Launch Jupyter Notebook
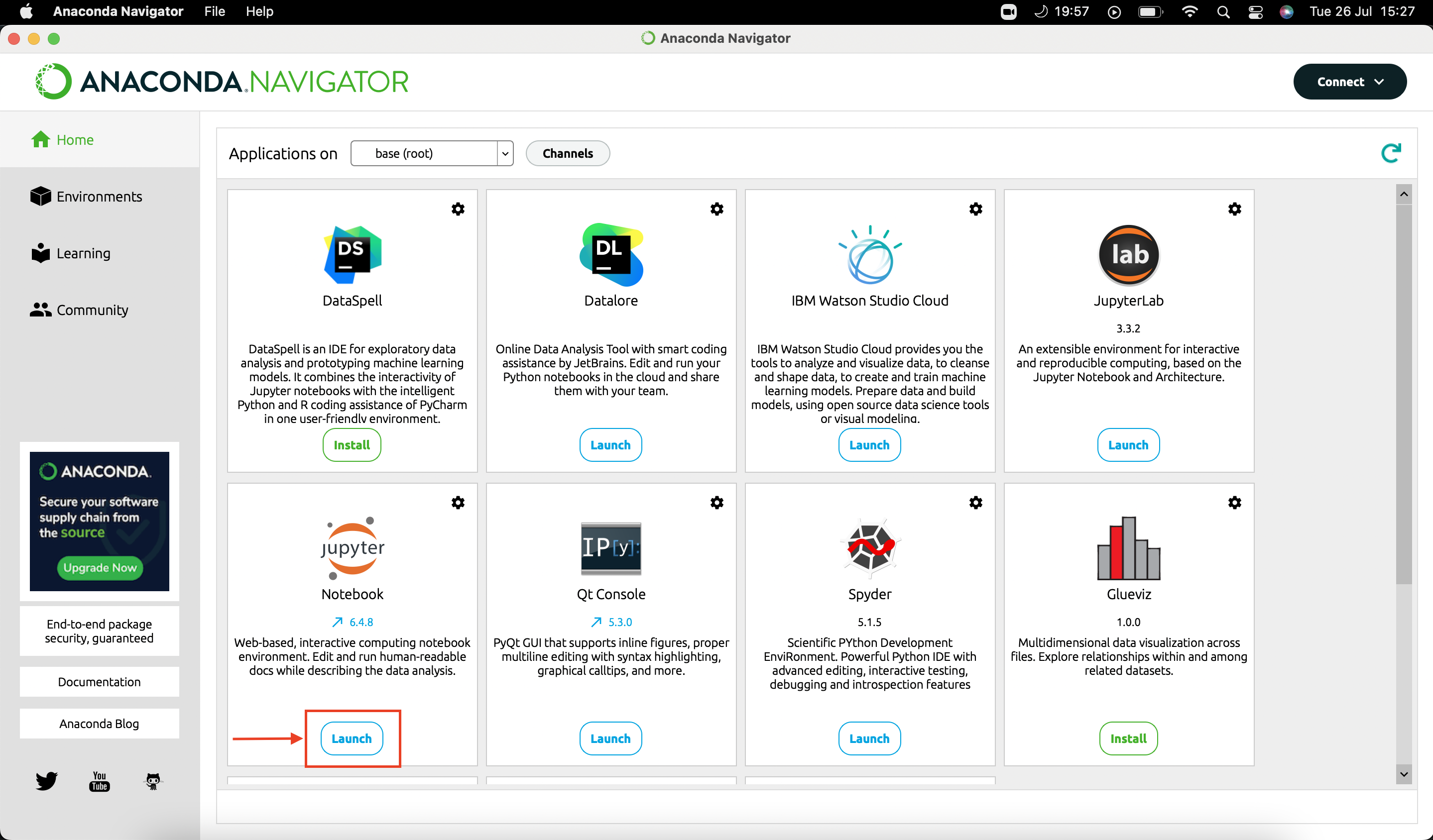Image resolution: width=1433 pixels, height=840 pixels. coord(352,738)
